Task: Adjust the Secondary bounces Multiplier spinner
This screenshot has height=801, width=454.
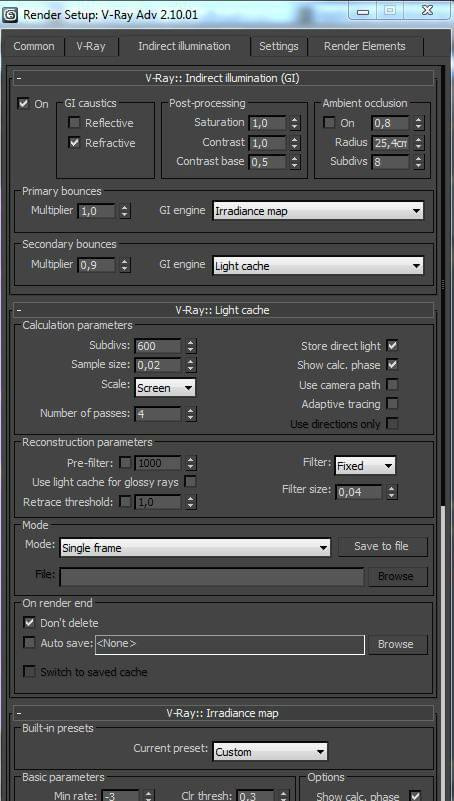Action: 125,265
